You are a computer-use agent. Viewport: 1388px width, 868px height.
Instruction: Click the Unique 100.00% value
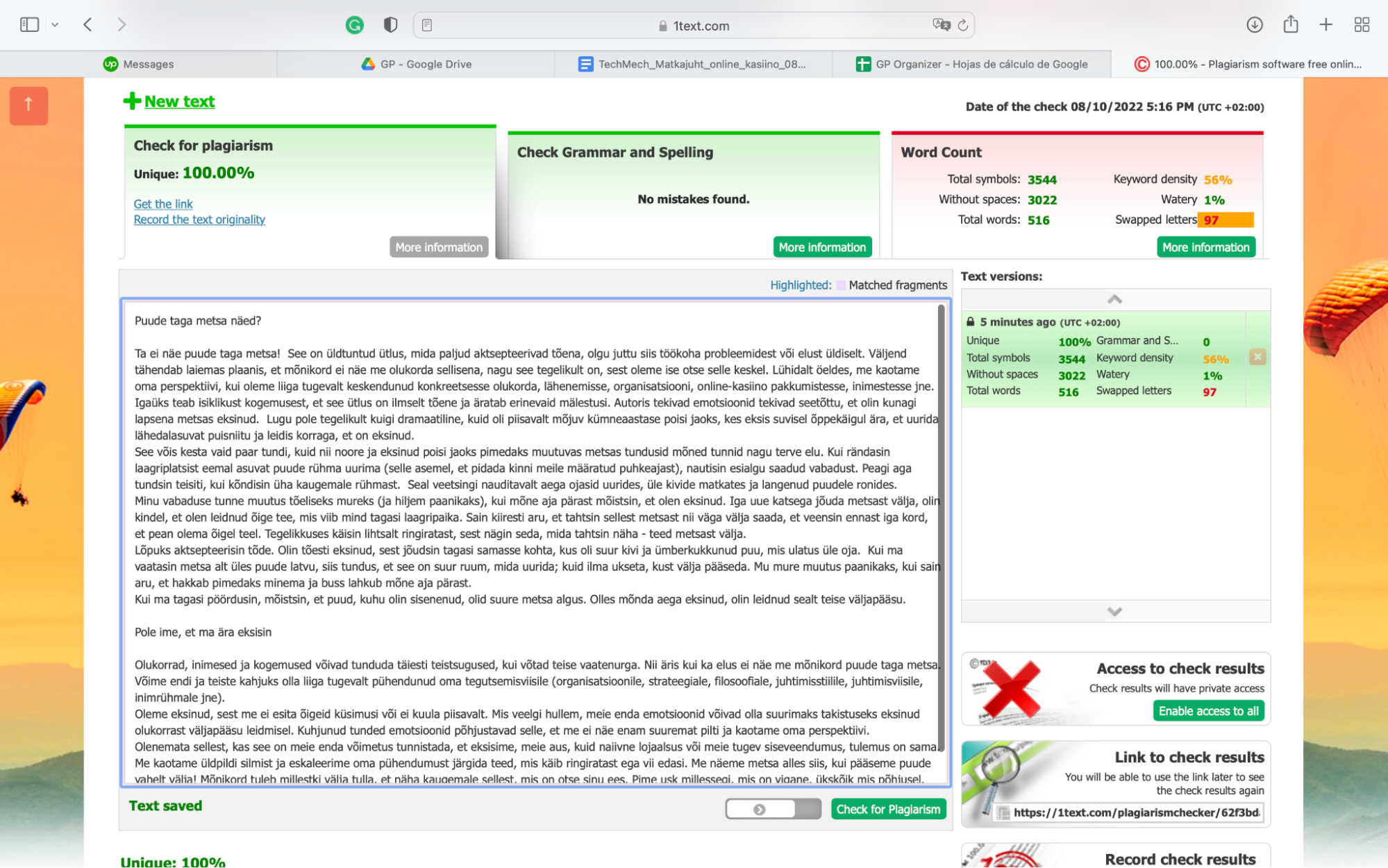pyautogui.click(x=218, y=173)
